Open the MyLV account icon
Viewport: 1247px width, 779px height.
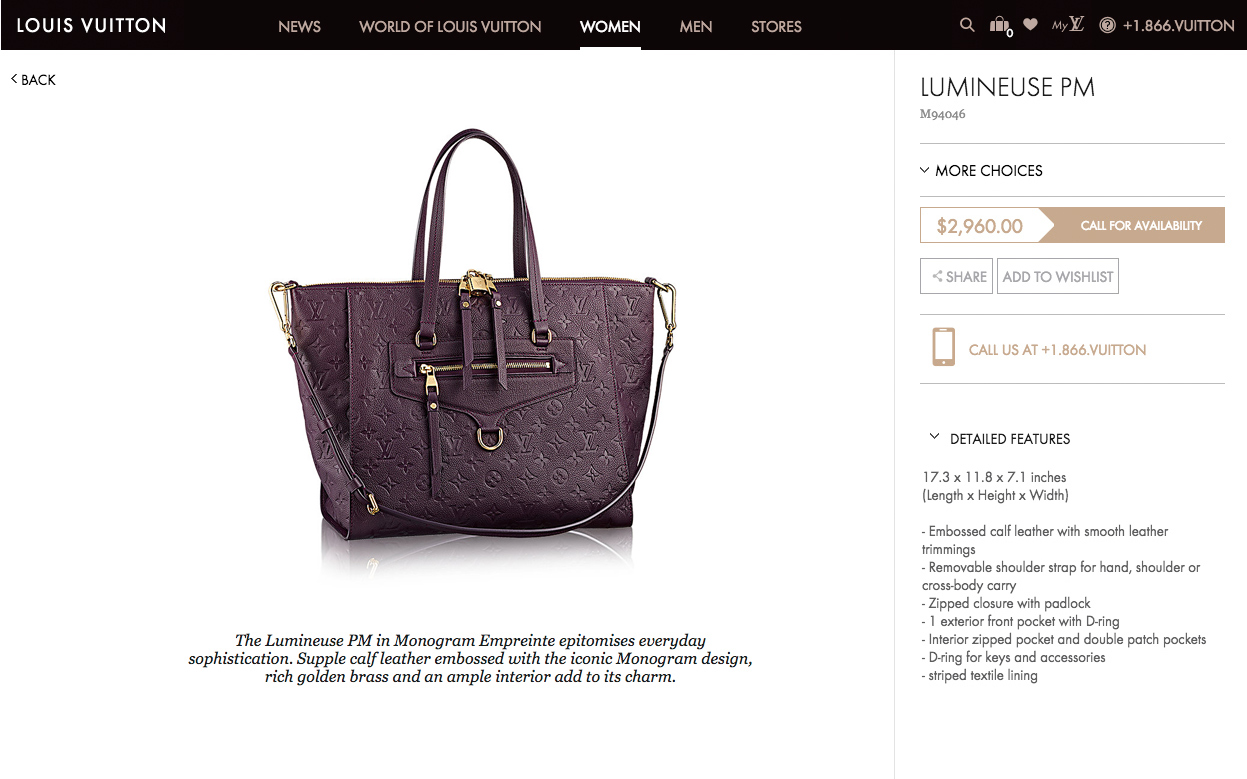point(1068,24)
